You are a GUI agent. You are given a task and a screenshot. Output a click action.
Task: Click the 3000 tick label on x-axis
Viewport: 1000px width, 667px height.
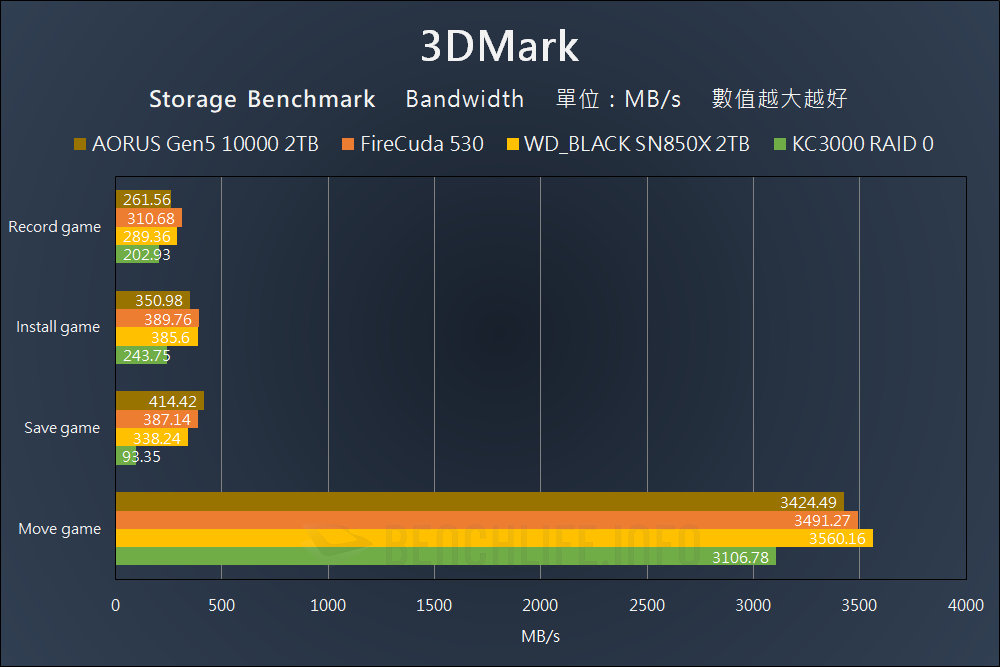point(753,605)
